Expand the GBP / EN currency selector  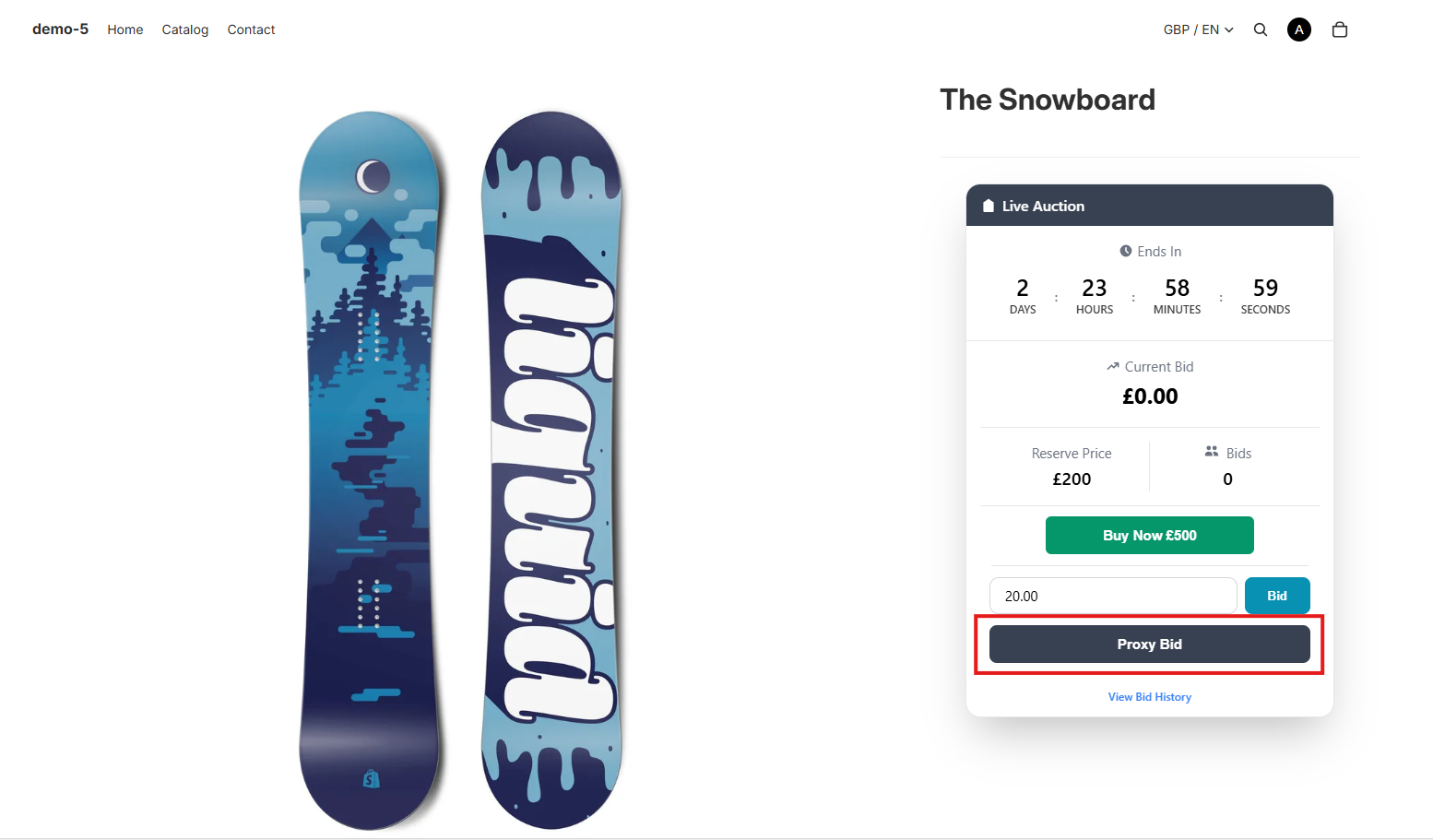point(1198,30)
